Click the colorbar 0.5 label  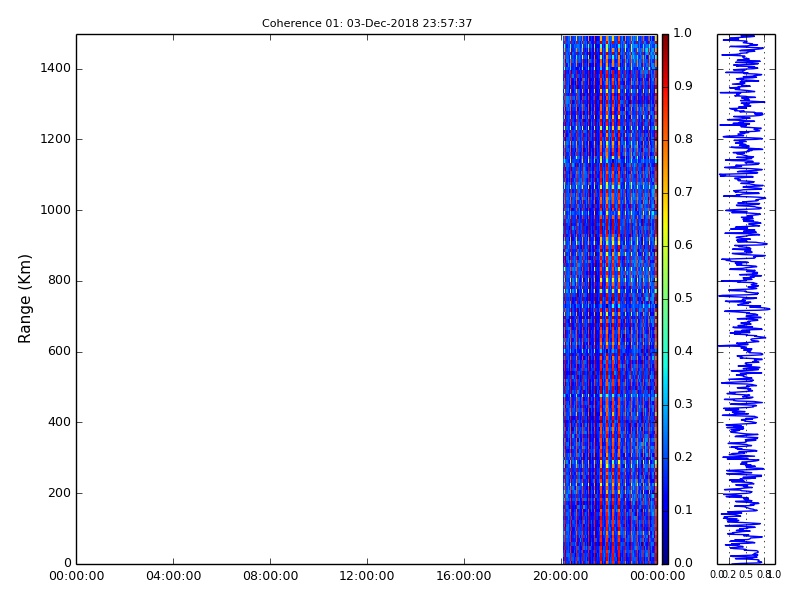coord(683,298)
